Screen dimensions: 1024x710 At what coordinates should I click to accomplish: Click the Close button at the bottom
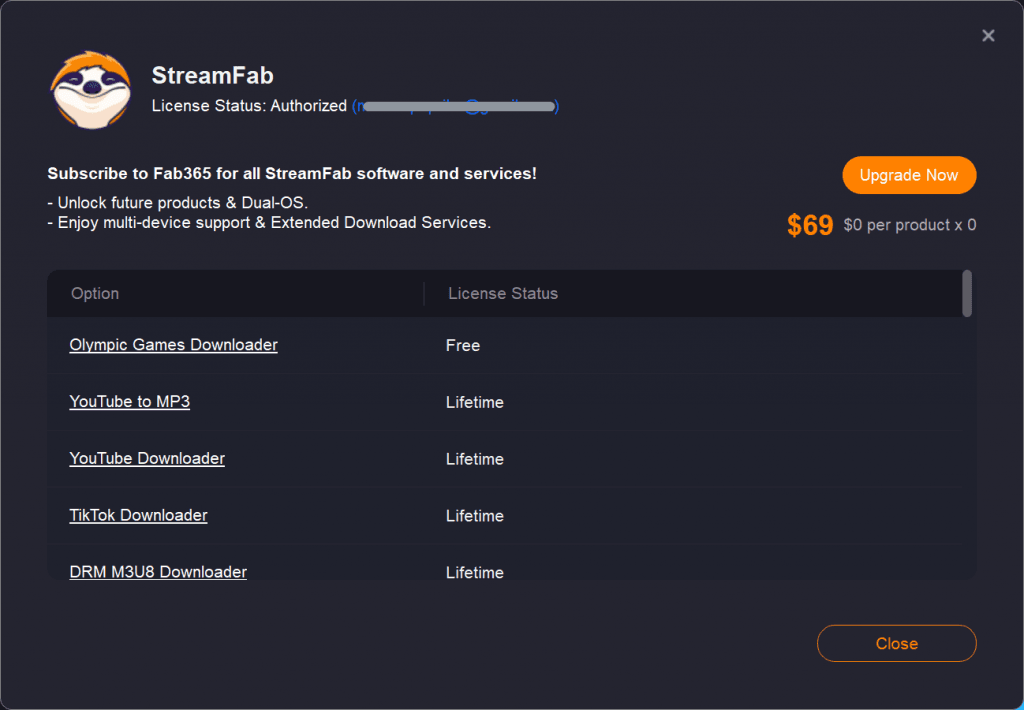pyautogui.click(x=897, y=643)
